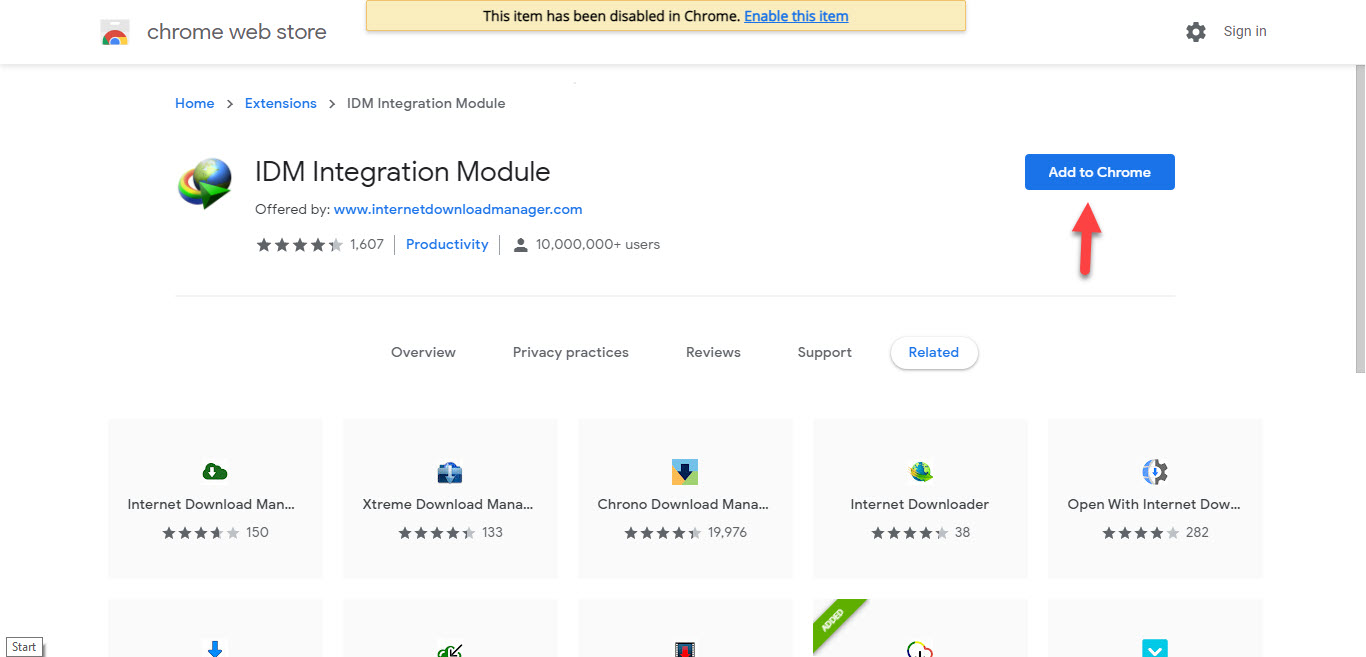The height and width of the screenshot is (657, 1366).
Task: Open the Open With Internet Download extension icon
Action: coord(1155,472)
